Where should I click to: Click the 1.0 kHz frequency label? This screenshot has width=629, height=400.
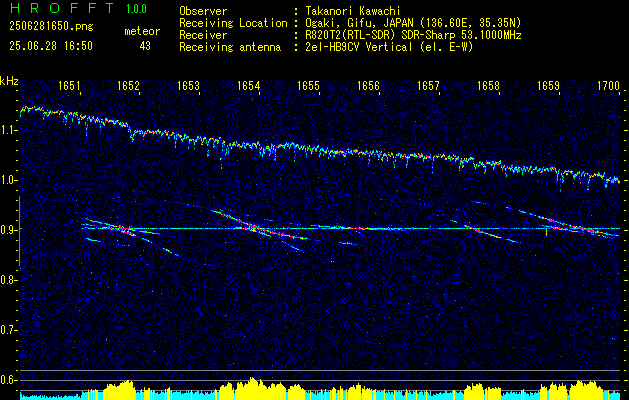(x=8, y=180)
